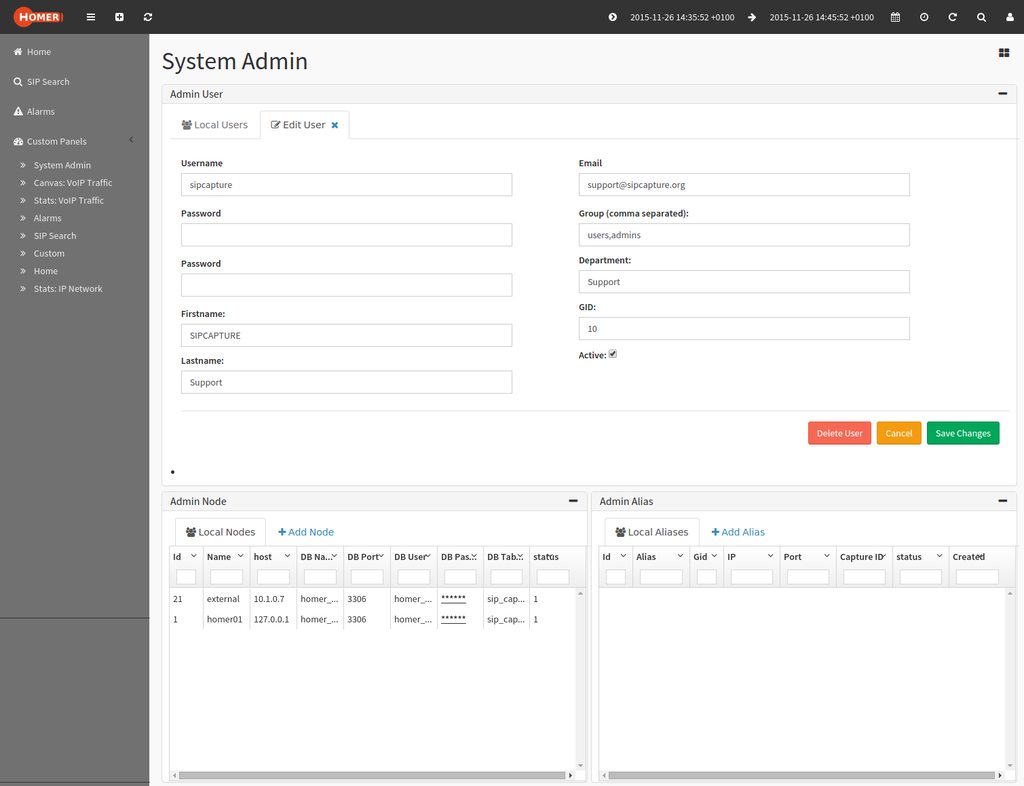
Task: Click the refresh arrows icon beside plus icon
Action: click(148, 17)
